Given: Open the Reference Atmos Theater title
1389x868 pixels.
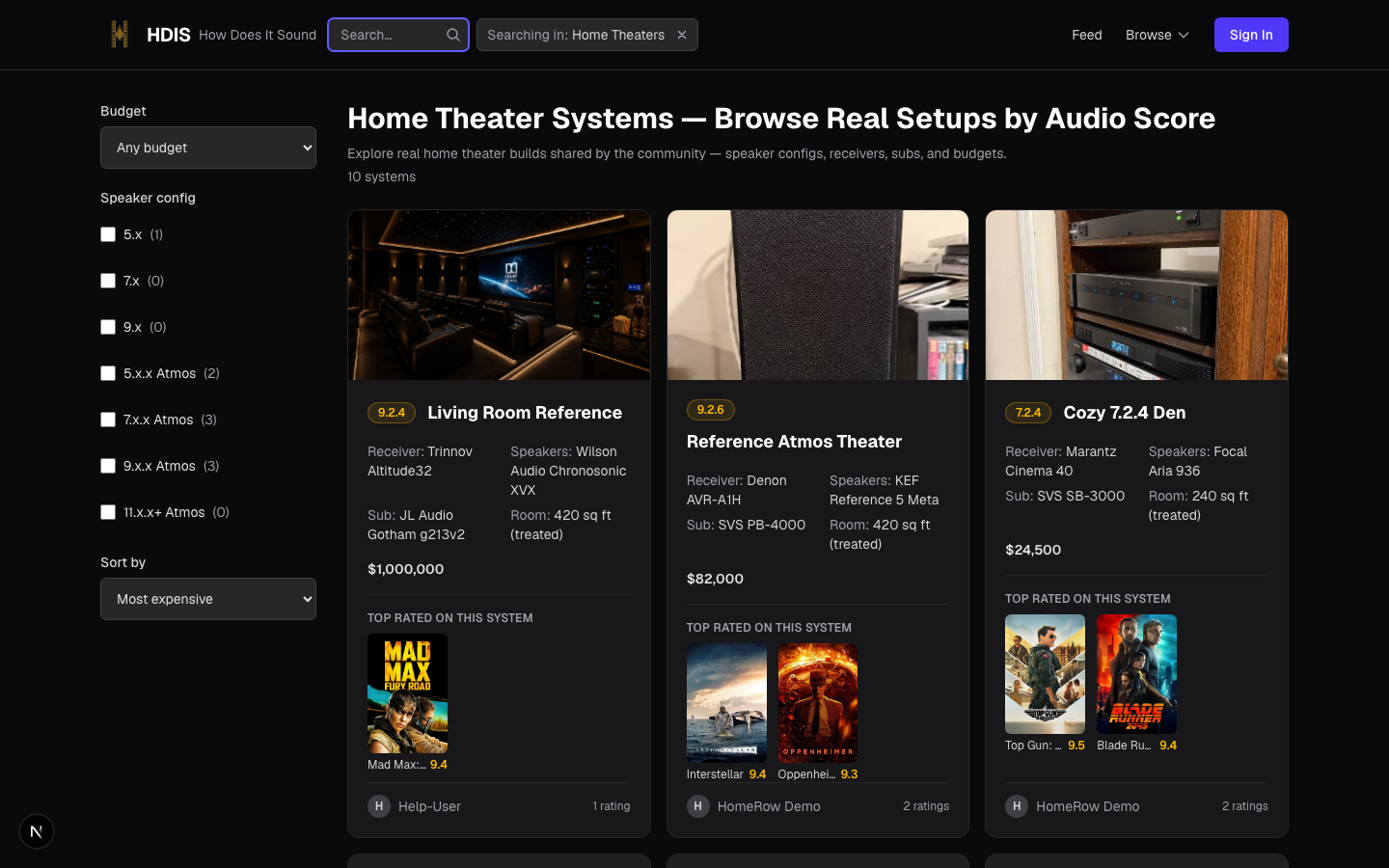Looking at the screenshot, I should click(794, 442).
